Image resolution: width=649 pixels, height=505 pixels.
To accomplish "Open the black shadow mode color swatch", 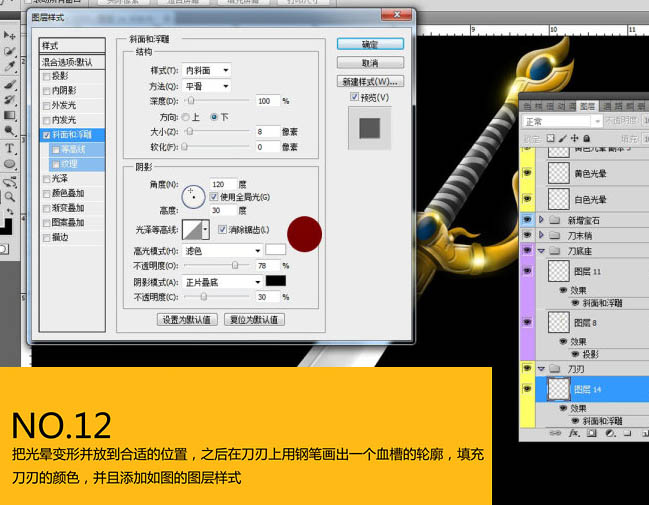I will tap(276, 281).
